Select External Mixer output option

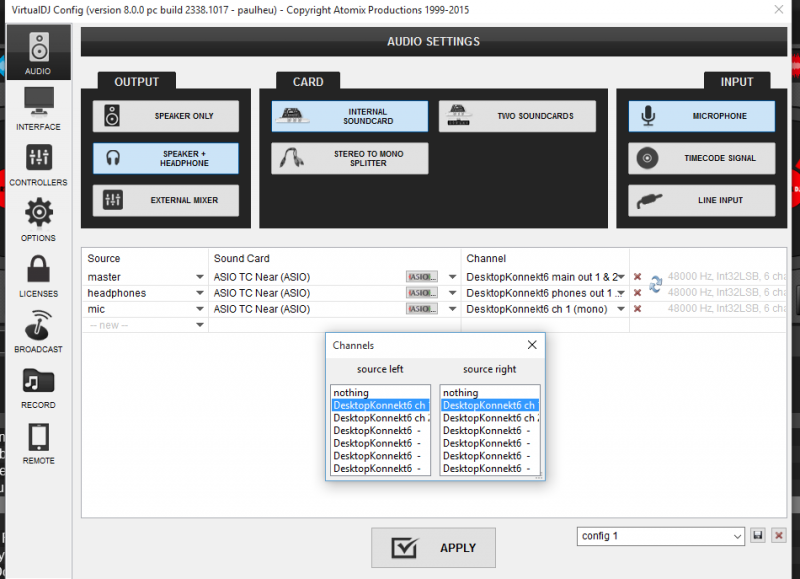[x=166, y=200]
